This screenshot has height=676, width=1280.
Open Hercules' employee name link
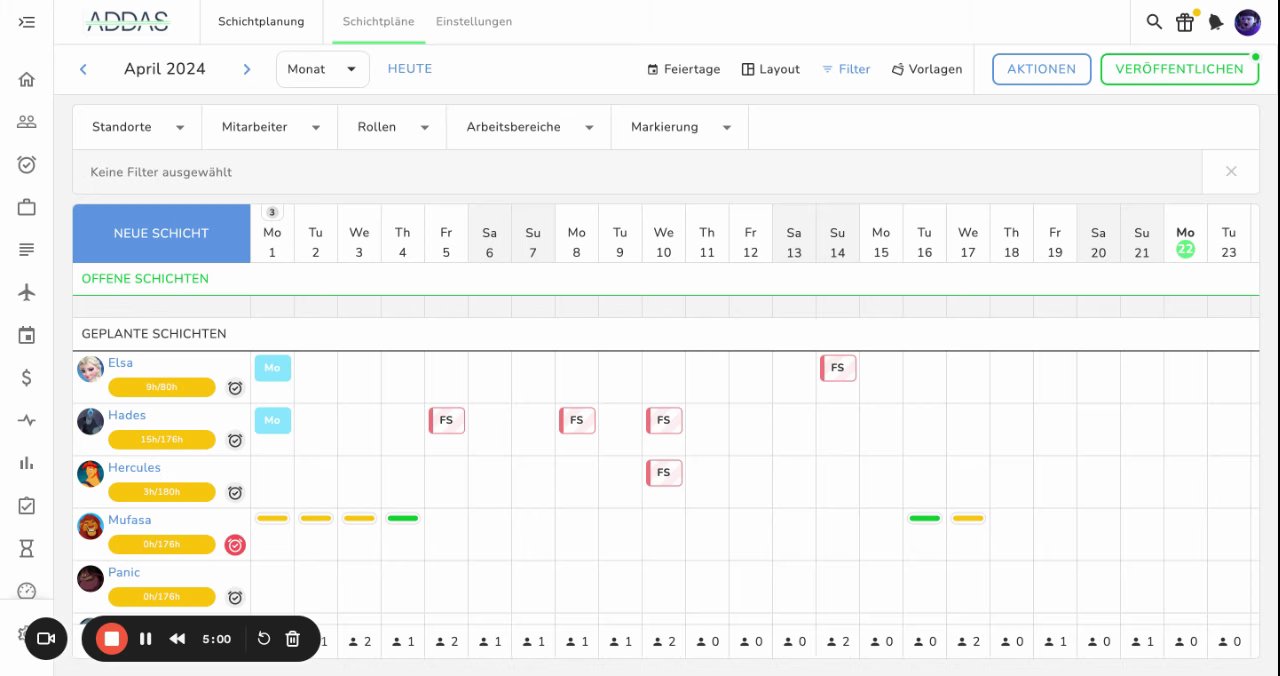click(x=134, y=467)
